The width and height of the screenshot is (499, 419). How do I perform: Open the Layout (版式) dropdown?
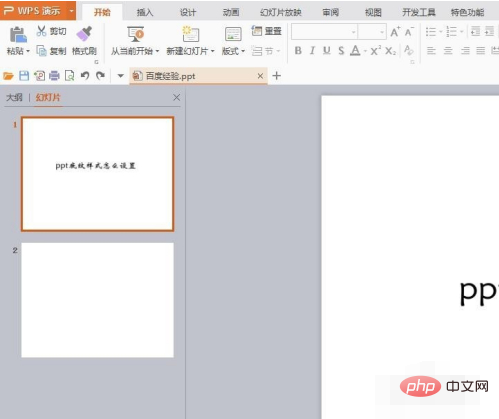(243, 51)
